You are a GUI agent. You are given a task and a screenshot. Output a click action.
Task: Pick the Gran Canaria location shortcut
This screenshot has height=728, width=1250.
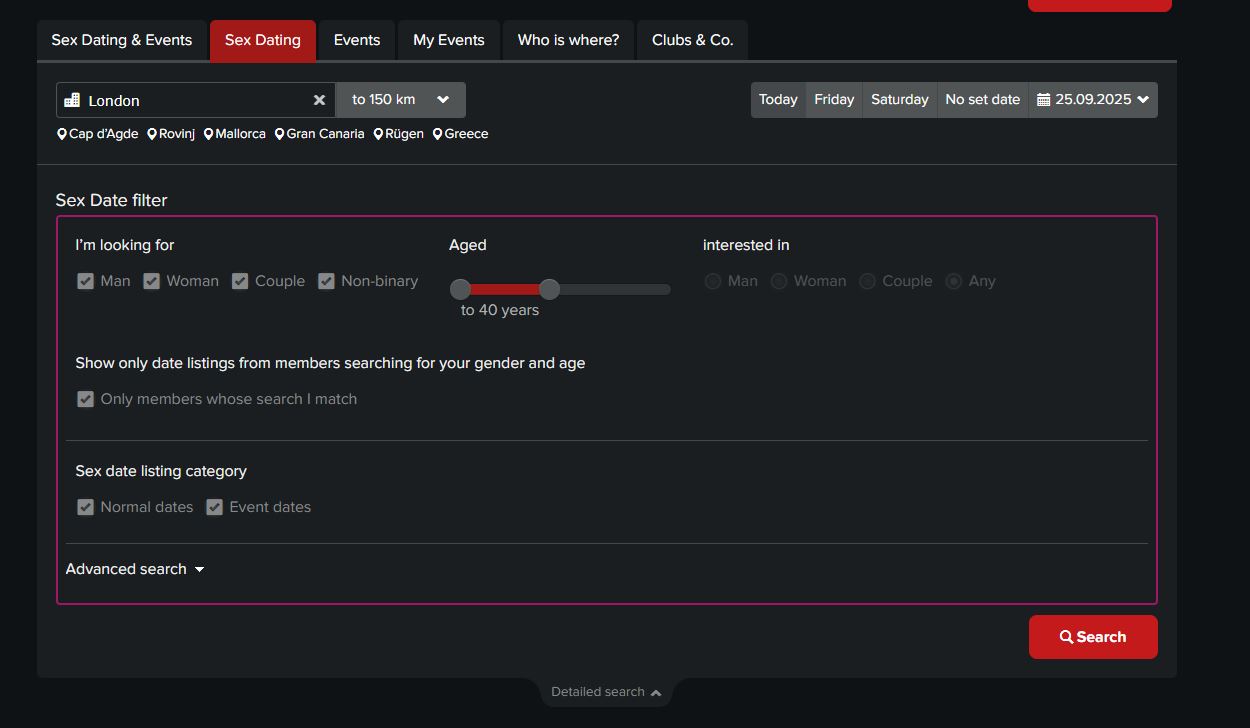tap(319, 134)
